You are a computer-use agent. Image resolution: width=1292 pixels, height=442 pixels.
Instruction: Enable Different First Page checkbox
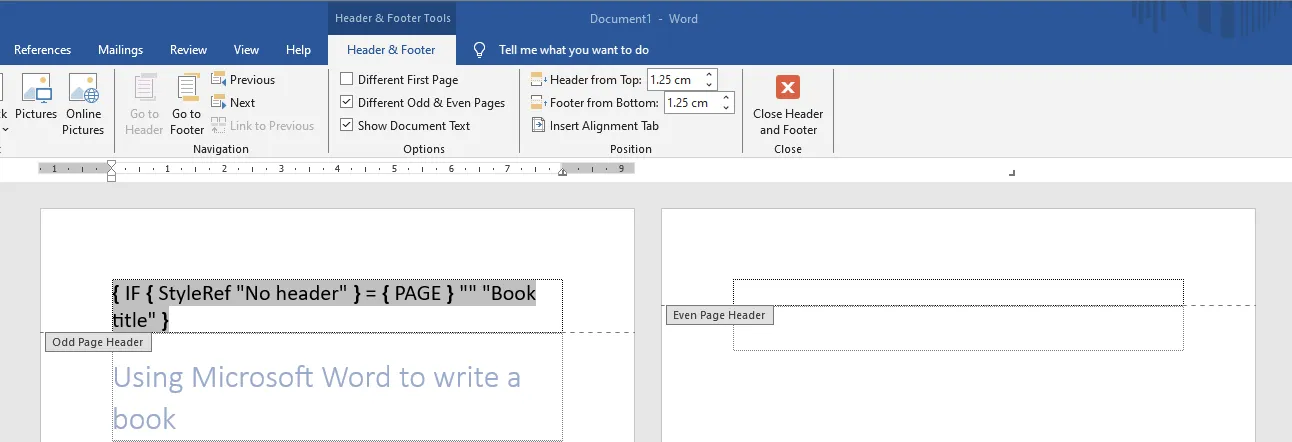(x=347, y=80)
